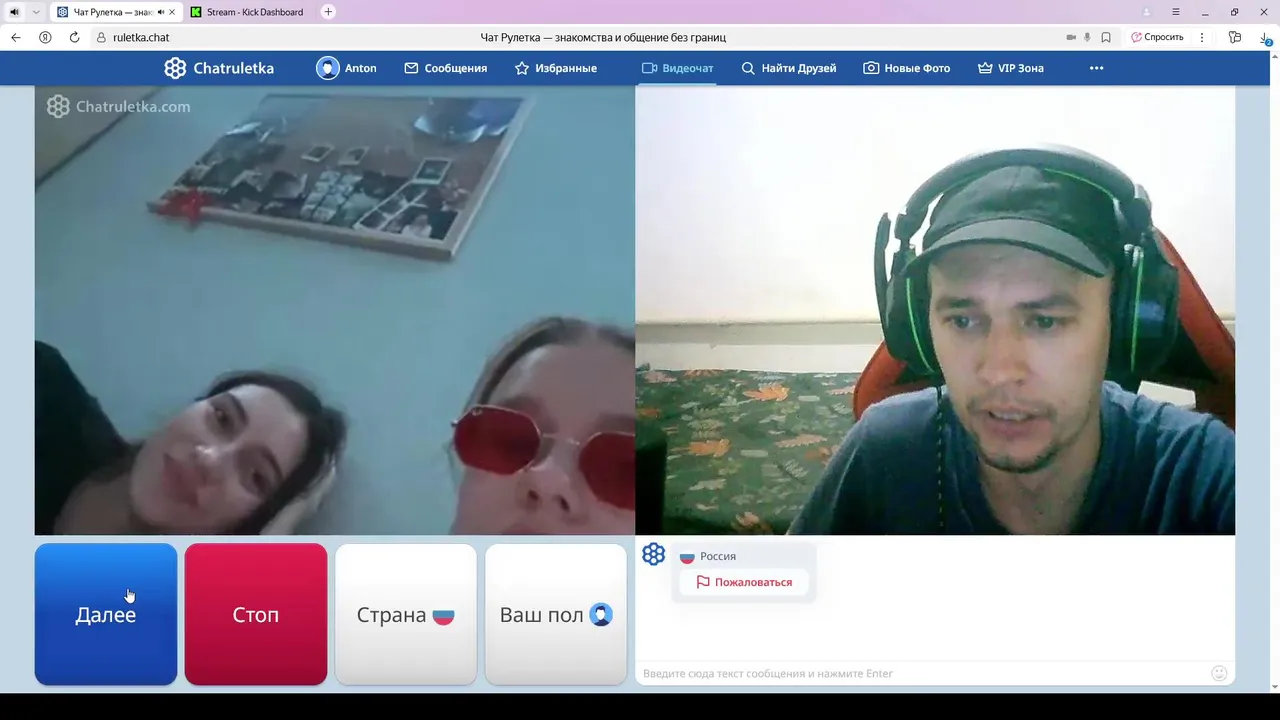Click the red Стоп button
Image resolution: width=1280 pixels, height=720 pixels.
(x=256, y=614)
